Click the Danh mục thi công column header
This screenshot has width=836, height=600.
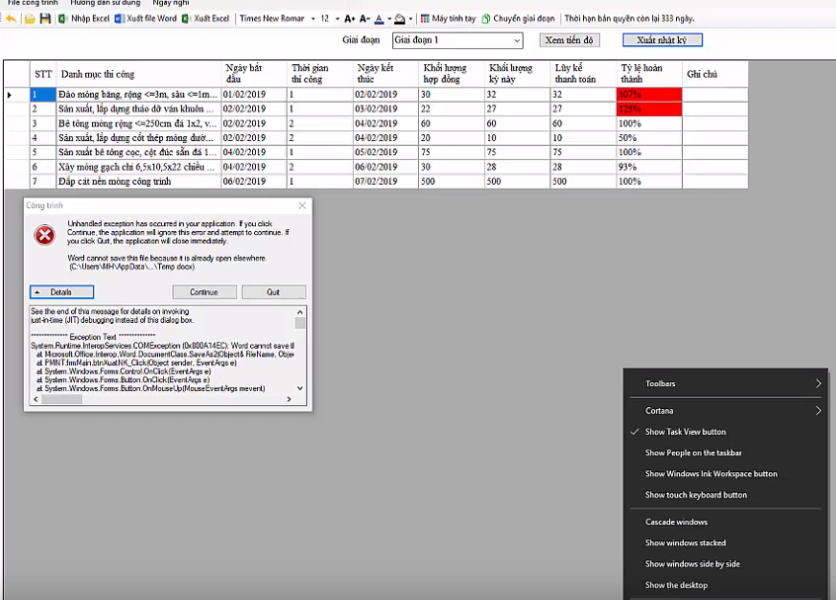(x=139, y=74)
